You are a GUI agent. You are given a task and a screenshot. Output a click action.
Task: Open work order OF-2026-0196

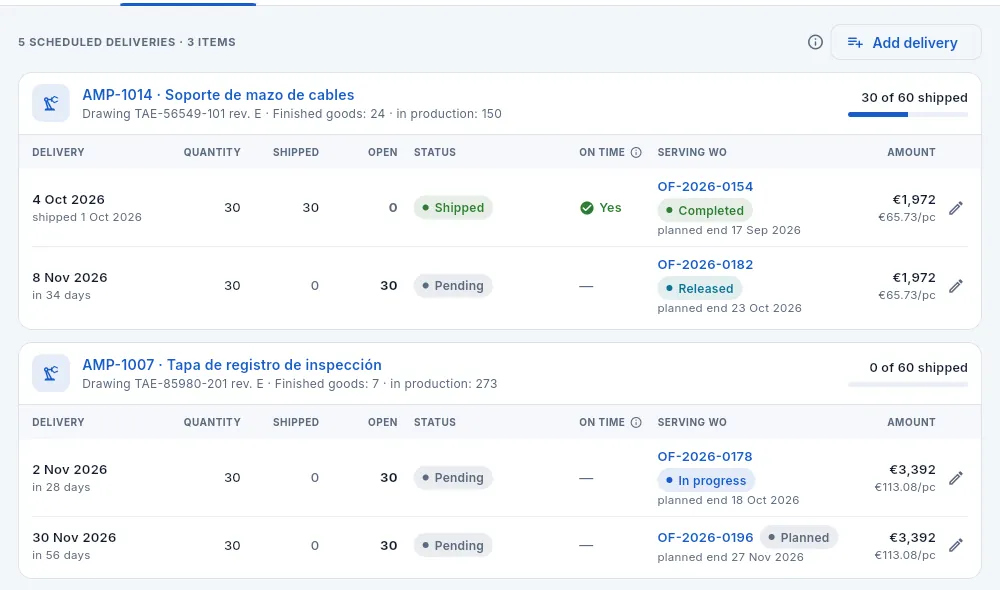point(705,538)
